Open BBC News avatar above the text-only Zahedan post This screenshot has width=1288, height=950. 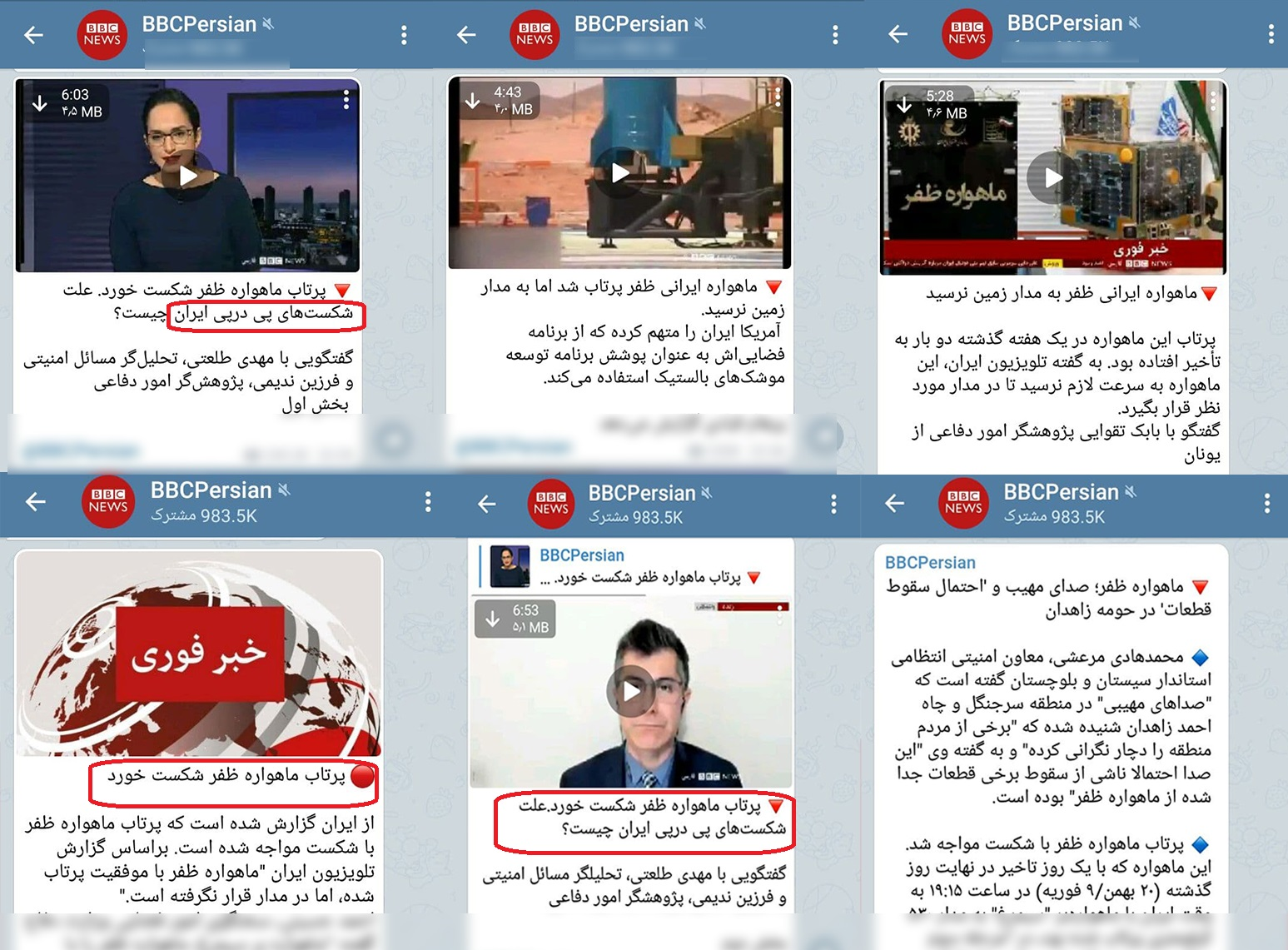click(963, 503)
